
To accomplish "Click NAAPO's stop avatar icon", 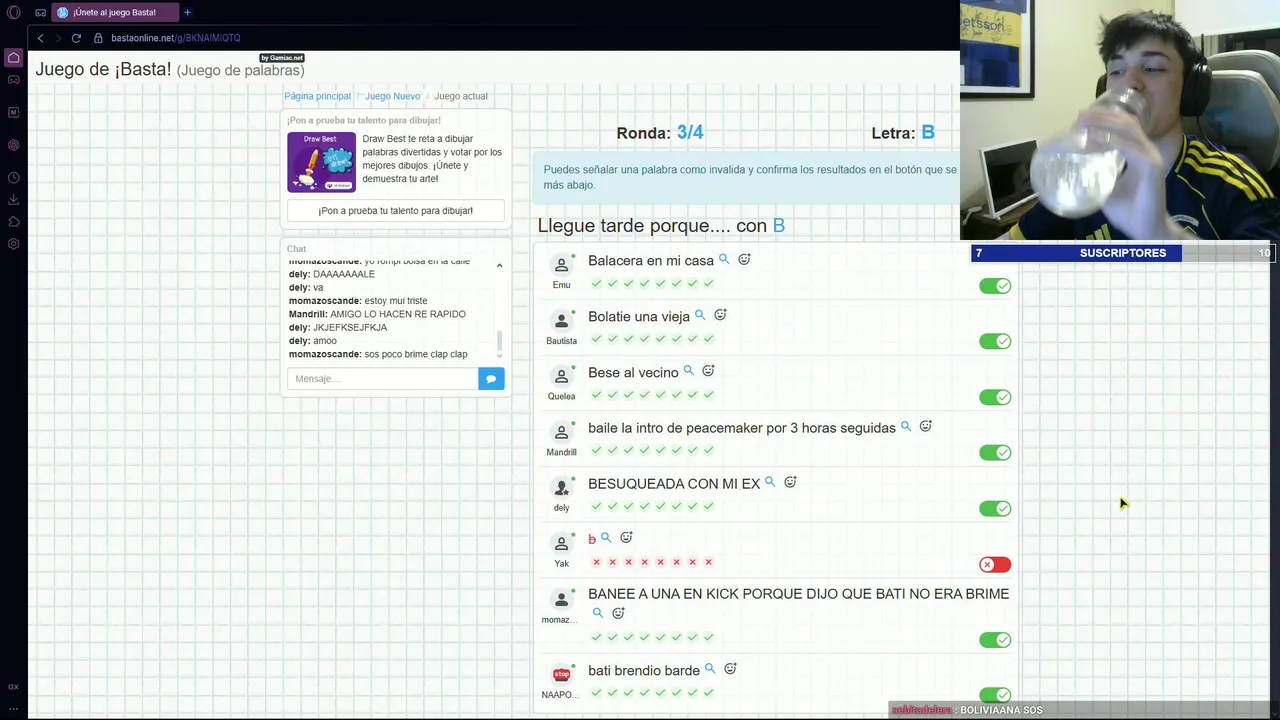I will point(561,674).
